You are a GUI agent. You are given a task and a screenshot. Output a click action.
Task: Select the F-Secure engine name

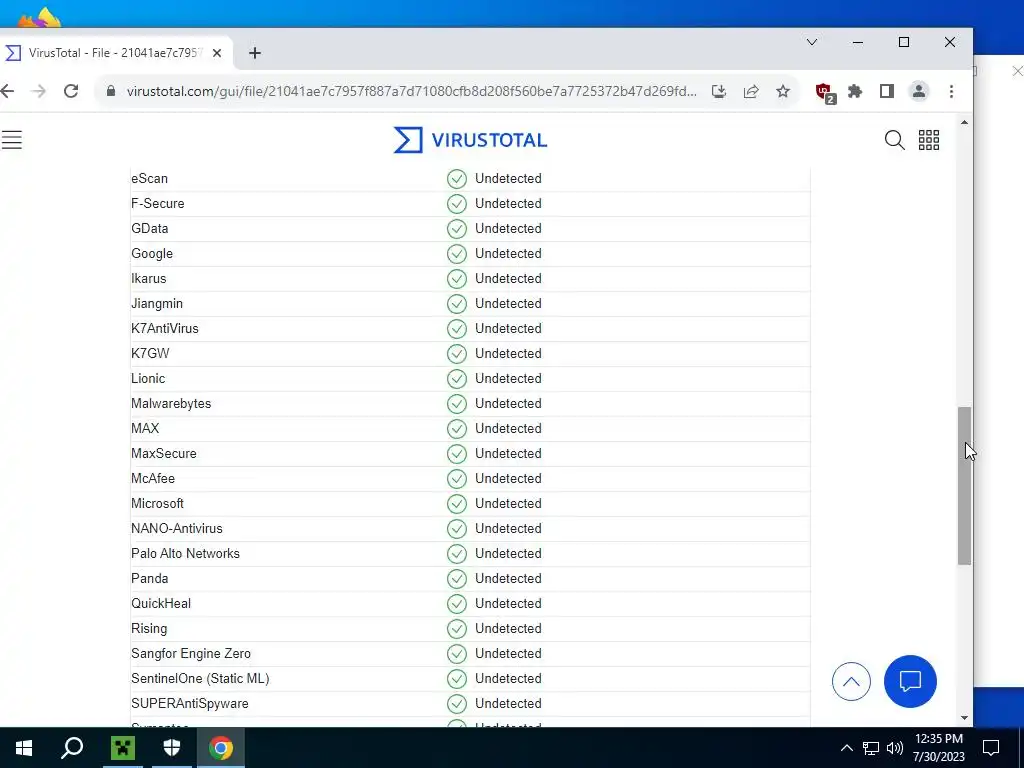tap(157, 204)
